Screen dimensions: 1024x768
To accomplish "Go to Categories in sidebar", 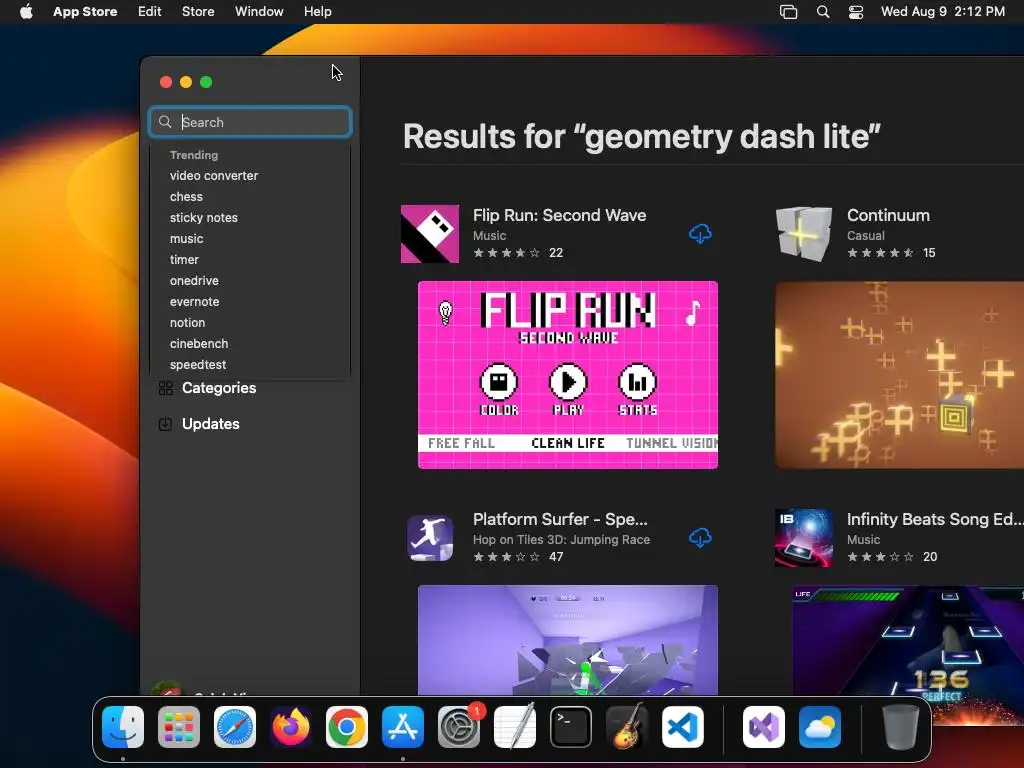I will (219, 388).
